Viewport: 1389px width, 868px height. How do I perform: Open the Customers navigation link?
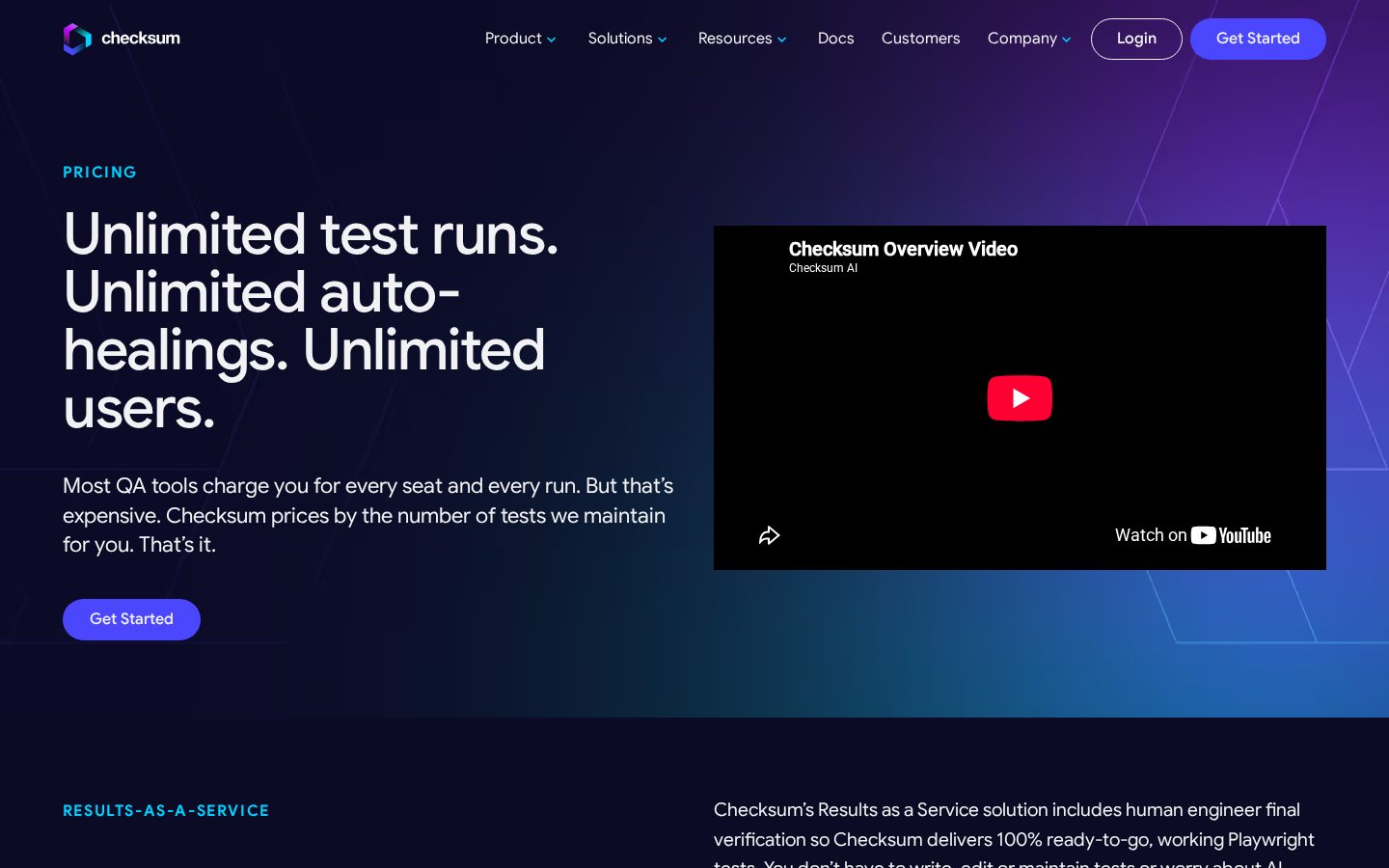pos(920,39)
